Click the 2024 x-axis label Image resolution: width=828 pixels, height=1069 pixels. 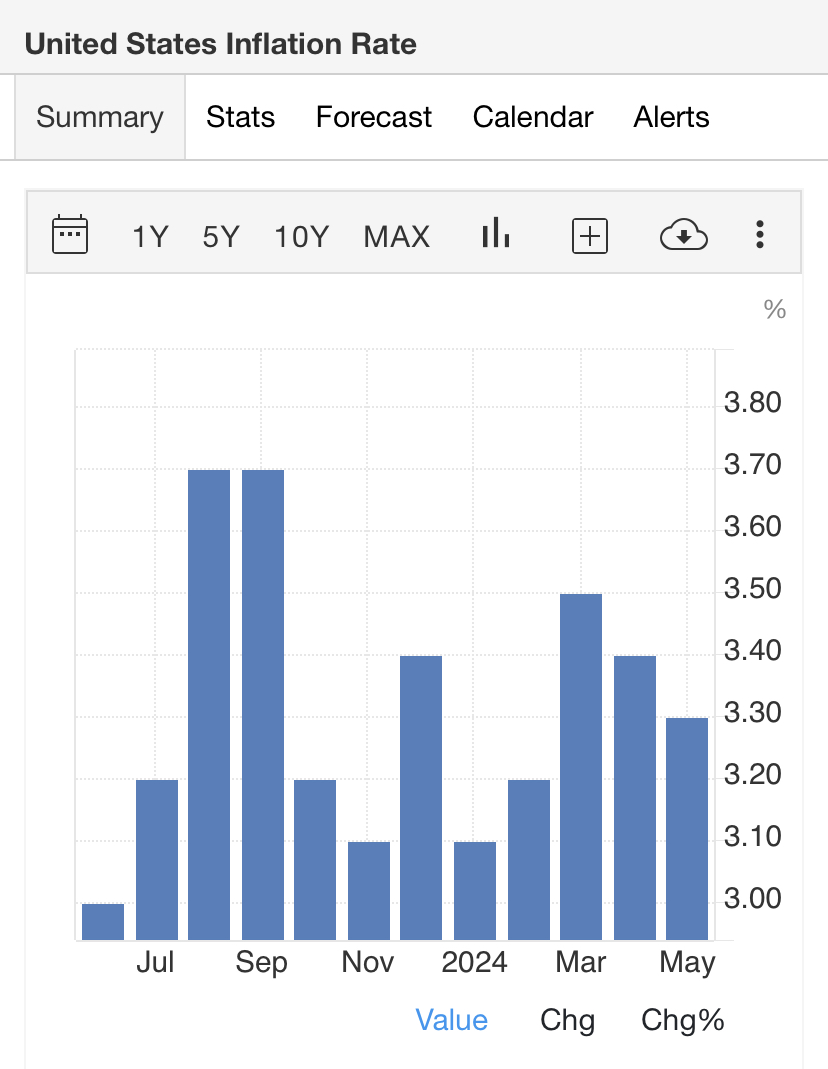[474, 963]
